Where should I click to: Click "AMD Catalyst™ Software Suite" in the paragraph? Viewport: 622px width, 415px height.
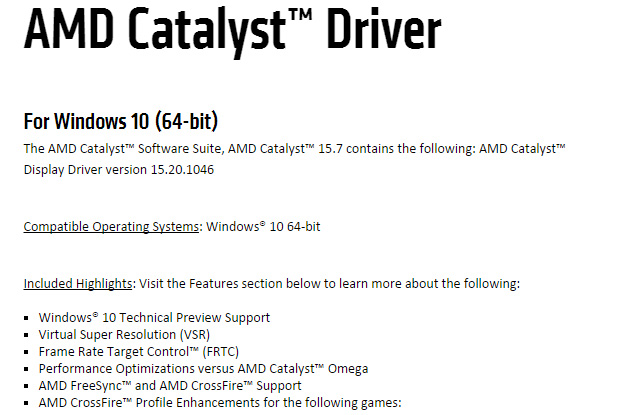tap(130, 149)
